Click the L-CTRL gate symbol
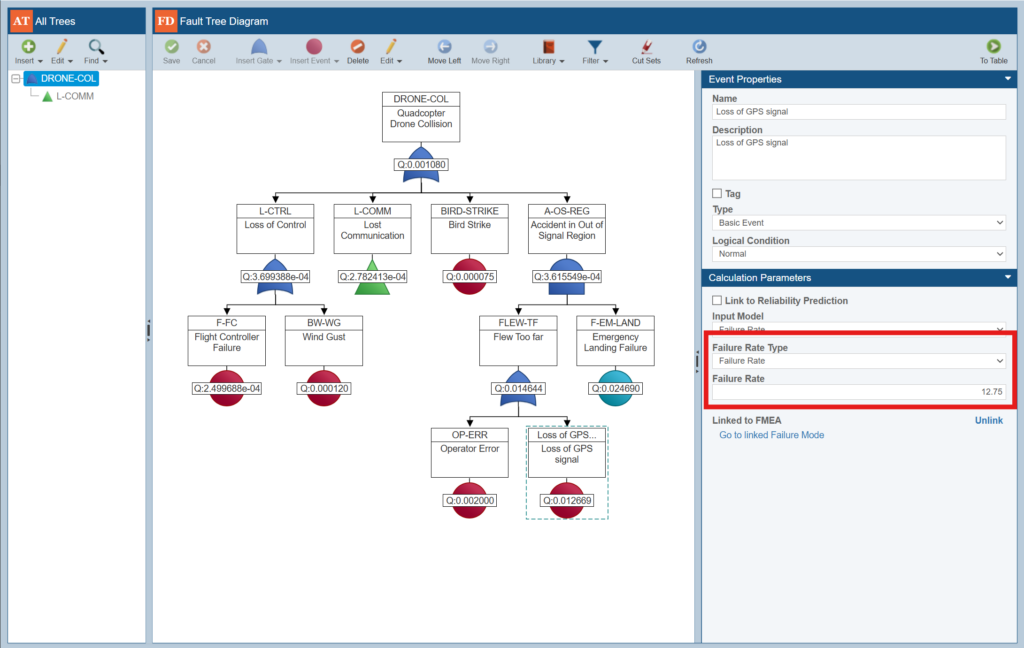The height and width of the screenshot is (648, 1024). (275, 277)
